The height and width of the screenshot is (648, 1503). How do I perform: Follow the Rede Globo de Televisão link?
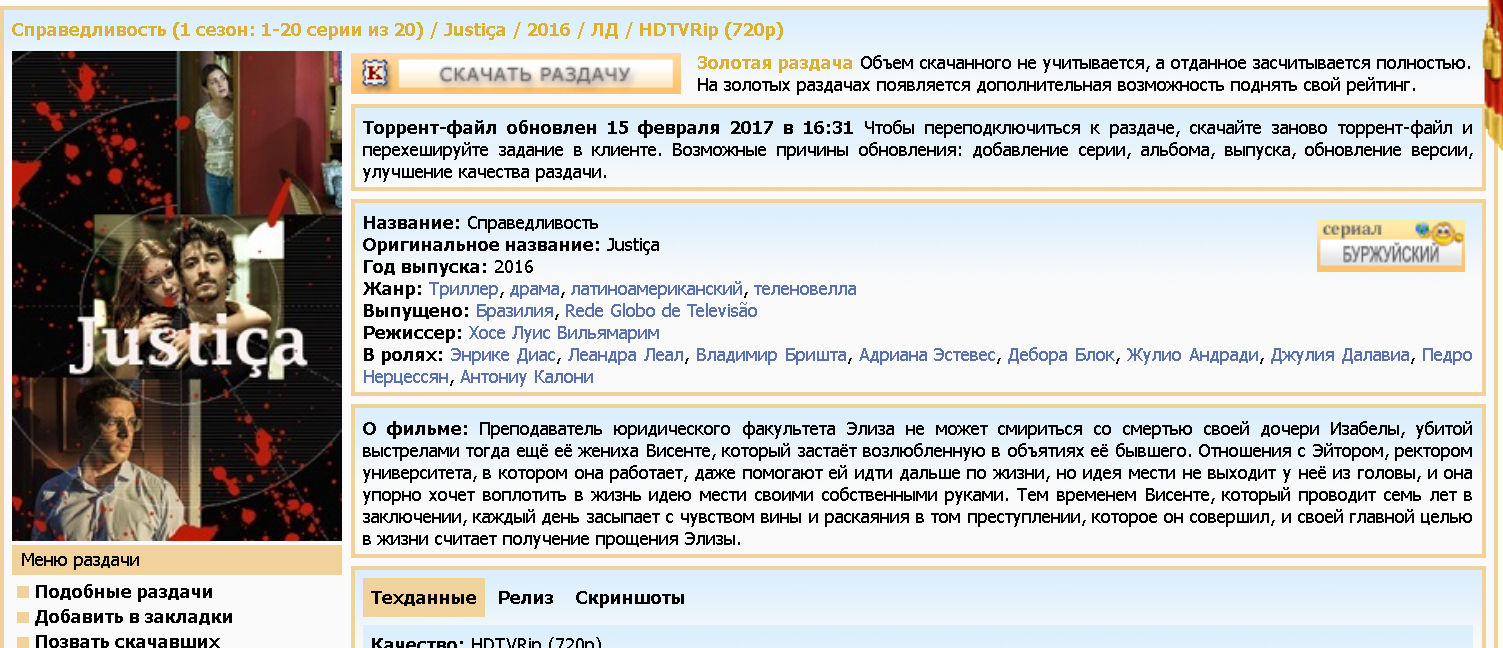point(661,311)
